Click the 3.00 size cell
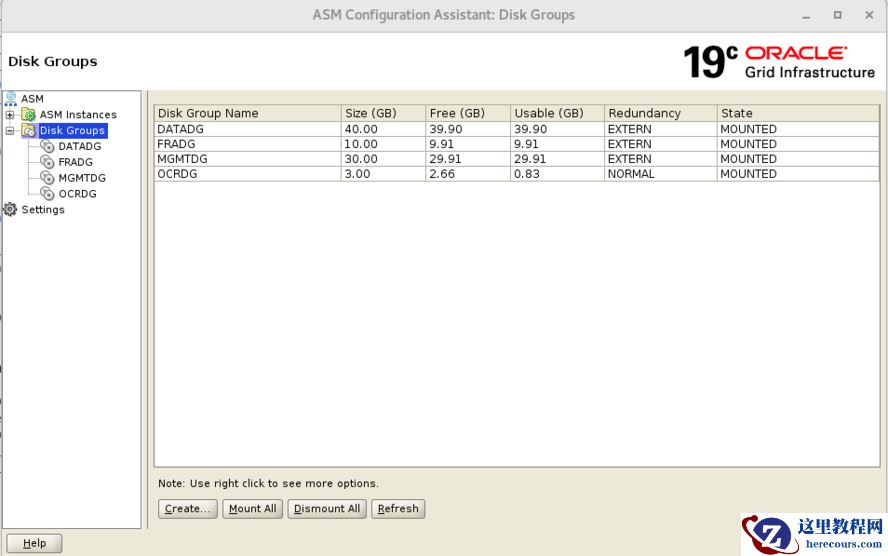The image size is (888, 556). tap(383, 174)
